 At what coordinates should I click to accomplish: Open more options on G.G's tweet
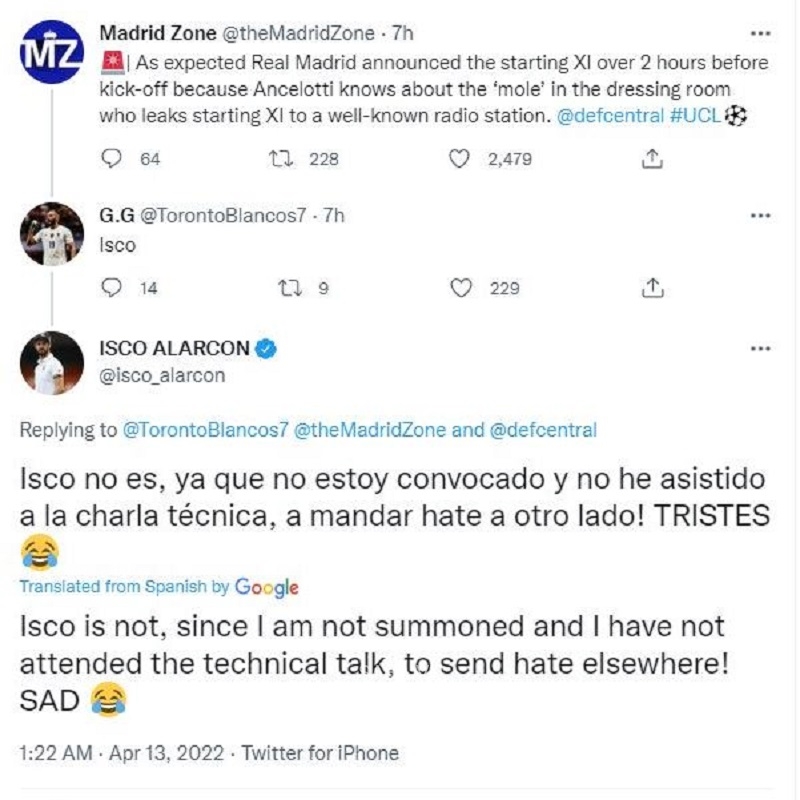[760, 215]
